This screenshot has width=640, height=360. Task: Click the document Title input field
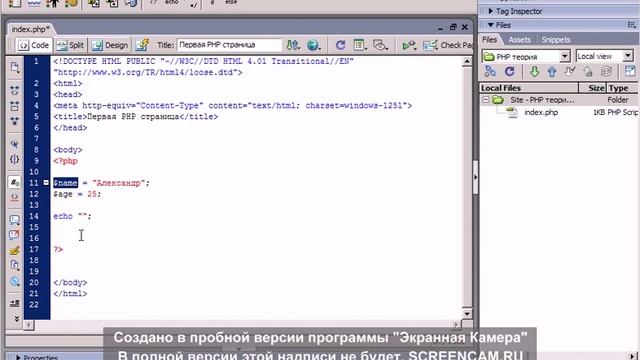(x=229, y=45)
